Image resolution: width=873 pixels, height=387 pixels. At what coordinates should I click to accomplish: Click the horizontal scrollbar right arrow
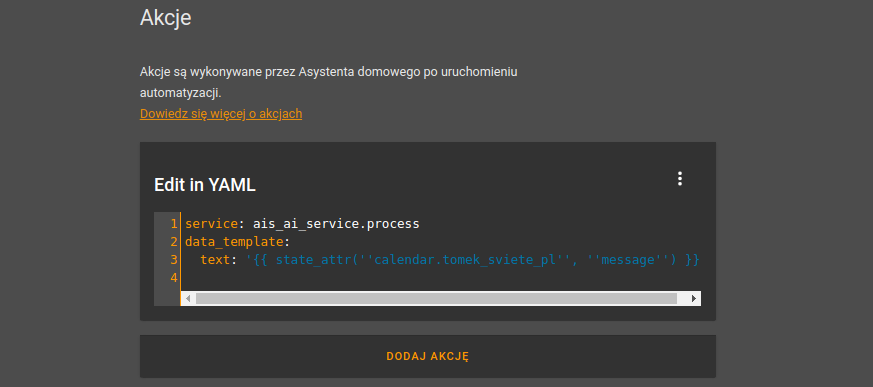(694, 298)
